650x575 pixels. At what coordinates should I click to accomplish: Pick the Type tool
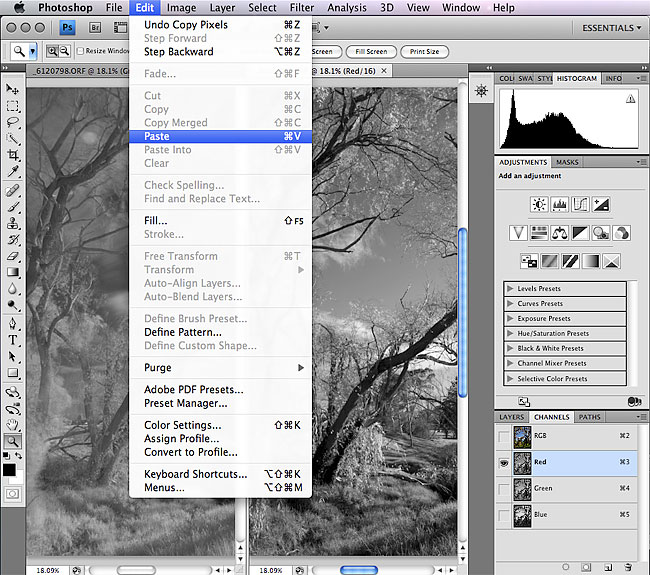pyautogui.click(x=13, y=339)
